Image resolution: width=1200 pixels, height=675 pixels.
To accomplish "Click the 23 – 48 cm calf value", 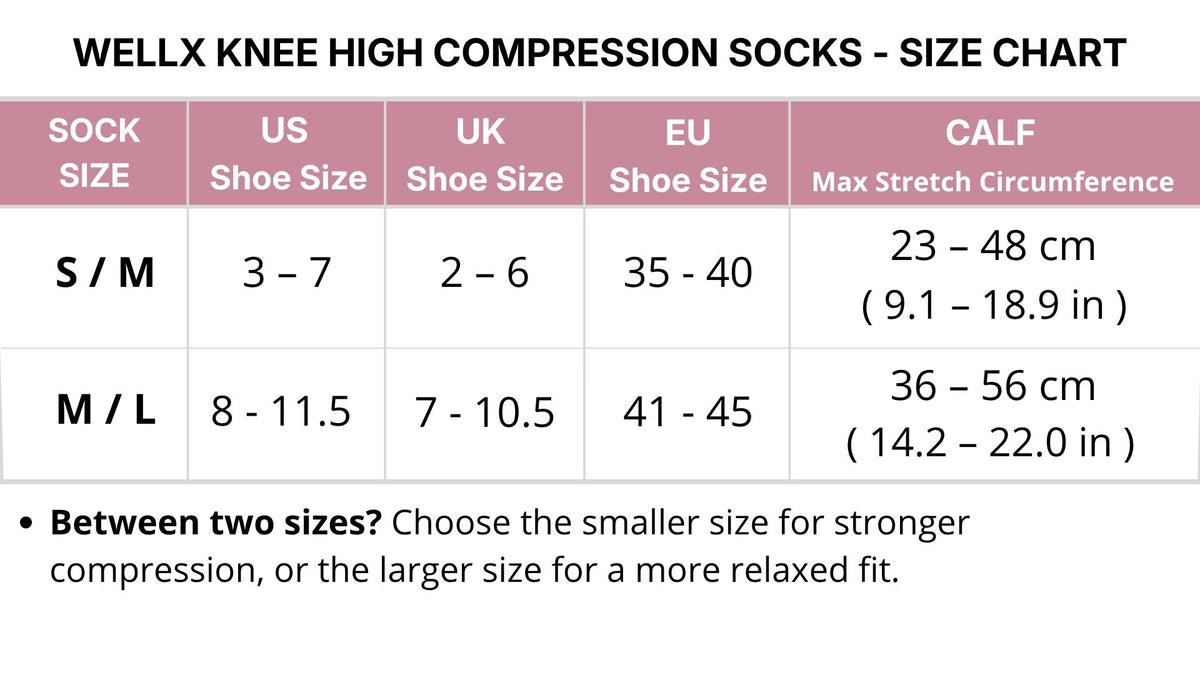I will tap(993, 246).
